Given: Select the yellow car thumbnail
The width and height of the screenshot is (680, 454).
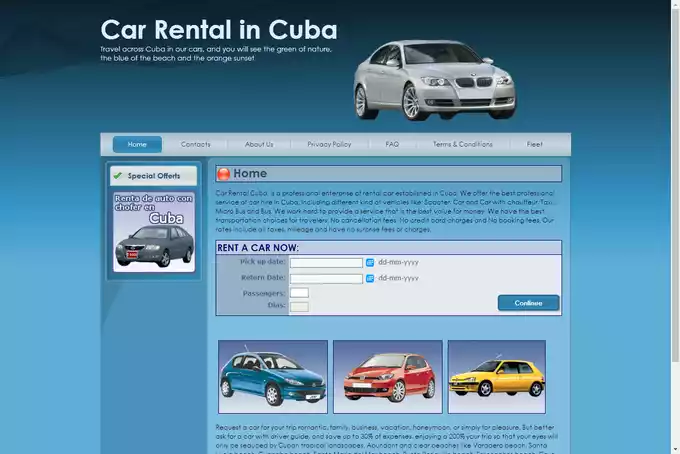Looking at the screenshot, I should [496, 377].
